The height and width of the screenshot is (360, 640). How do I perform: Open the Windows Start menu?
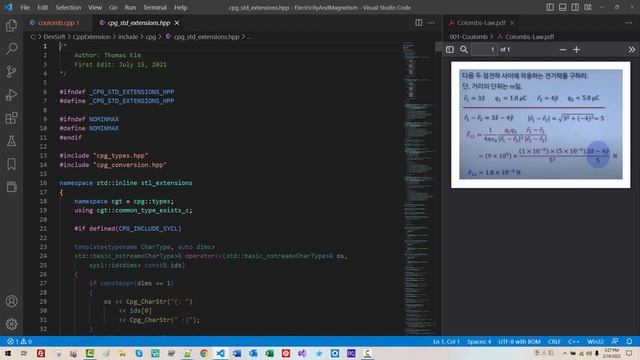[x=8, y=353]
